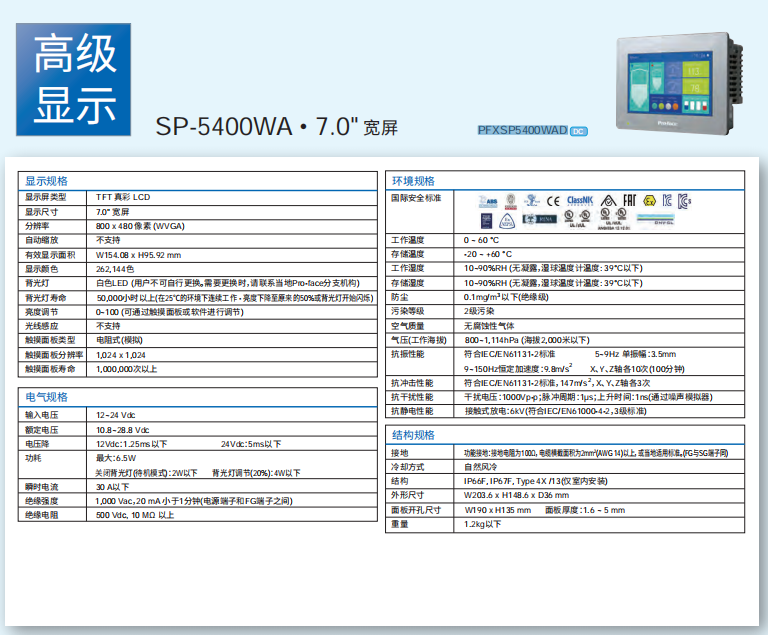This screenshot has width=768, height=635.
Task: Click the Bureau Veritas seal logo
Action: point(510,201)
